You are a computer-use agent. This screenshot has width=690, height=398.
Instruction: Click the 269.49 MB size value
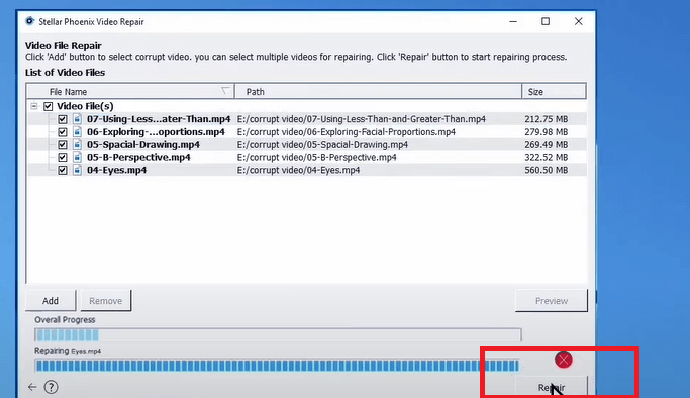[546, 144]
